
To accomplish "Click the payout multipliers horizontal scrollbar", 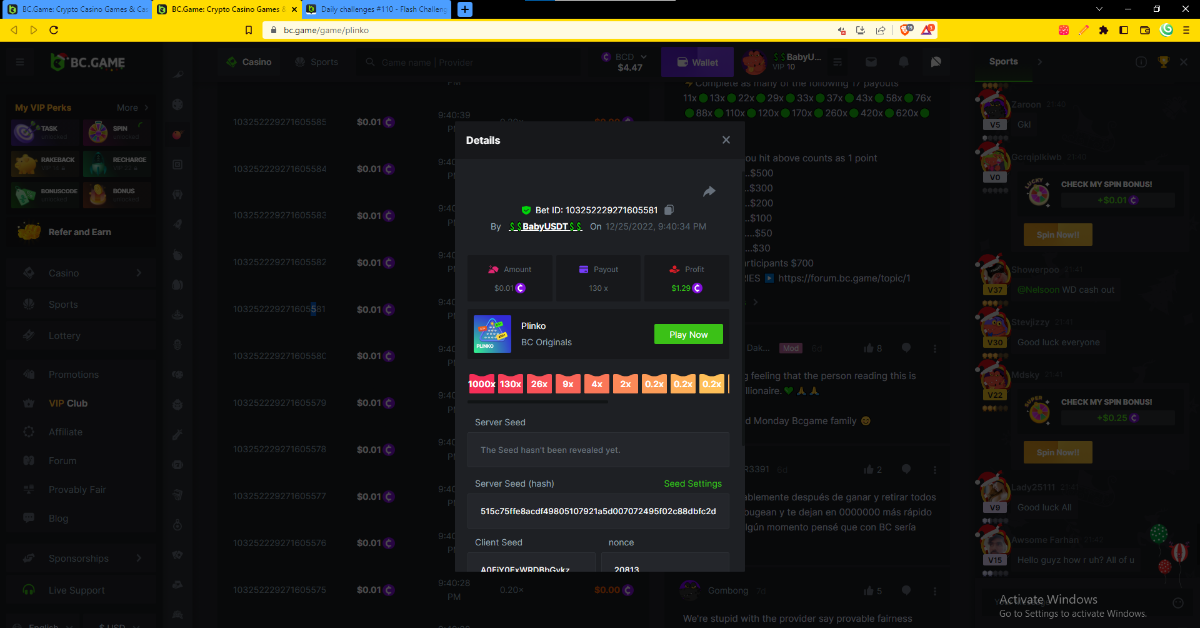I will click(538, 401).
